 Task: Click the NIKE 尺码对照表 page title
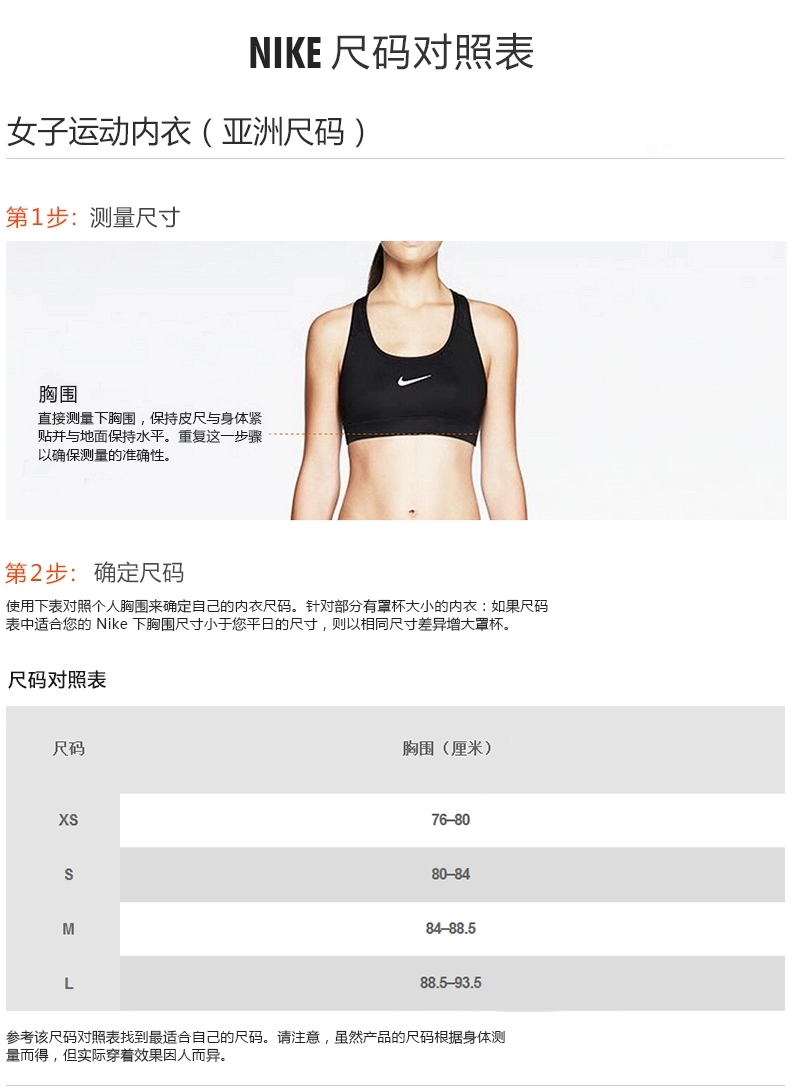(391, 52)
